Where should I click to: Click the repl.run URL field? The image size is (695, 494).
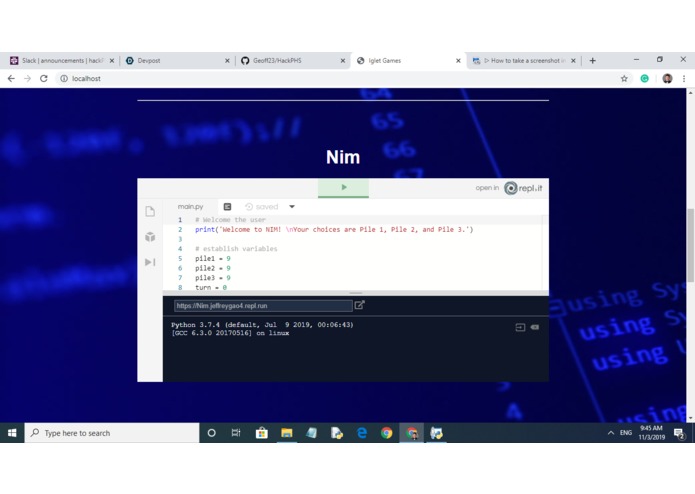pos(263,306)
